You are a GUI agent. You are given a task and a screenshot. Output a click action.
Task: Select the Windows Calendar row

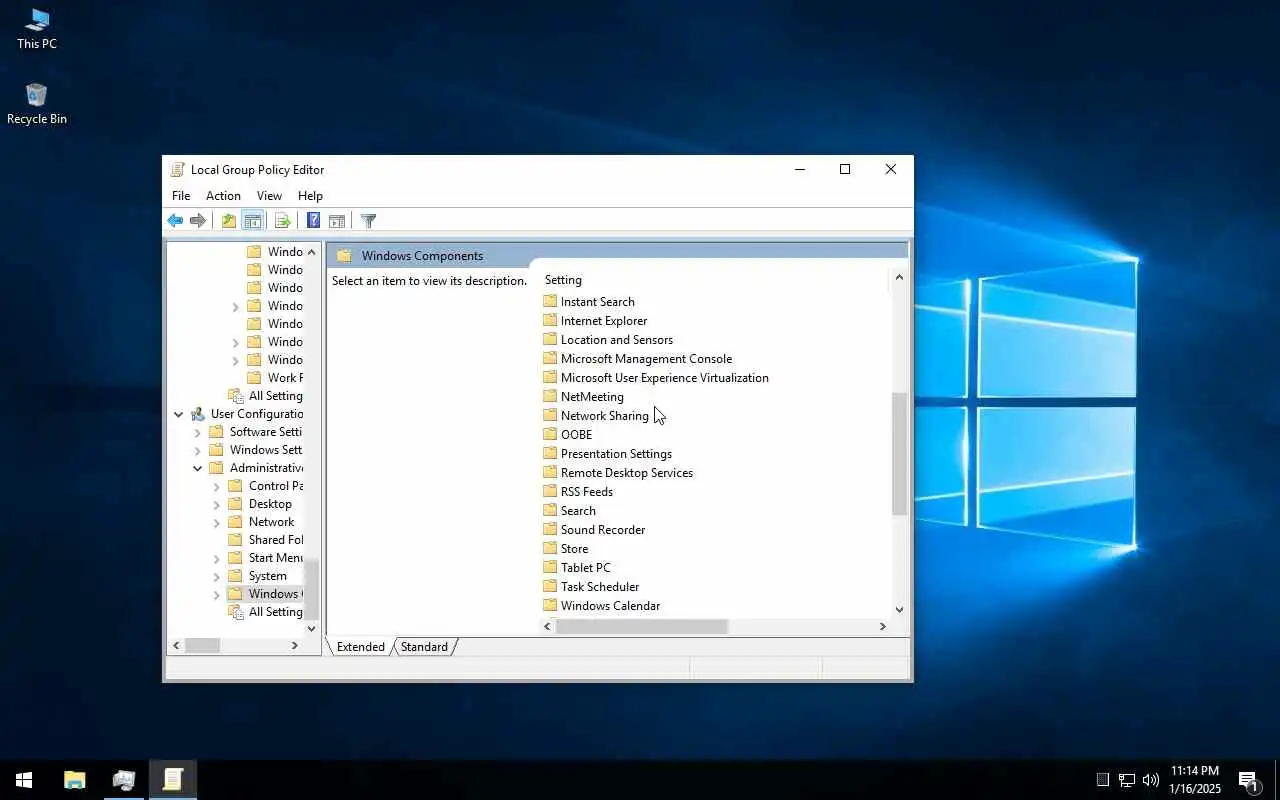[x=611, y=605]
